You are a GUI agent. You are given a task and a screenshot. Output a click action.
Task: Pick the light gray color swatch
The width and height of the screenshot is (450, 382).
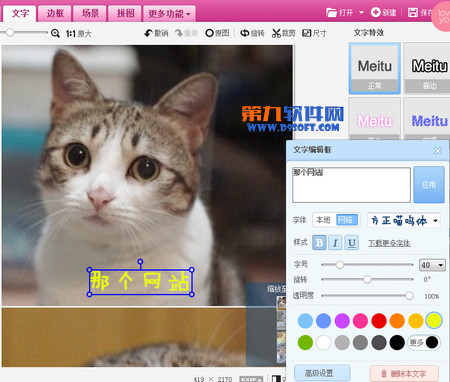[342, 342]
